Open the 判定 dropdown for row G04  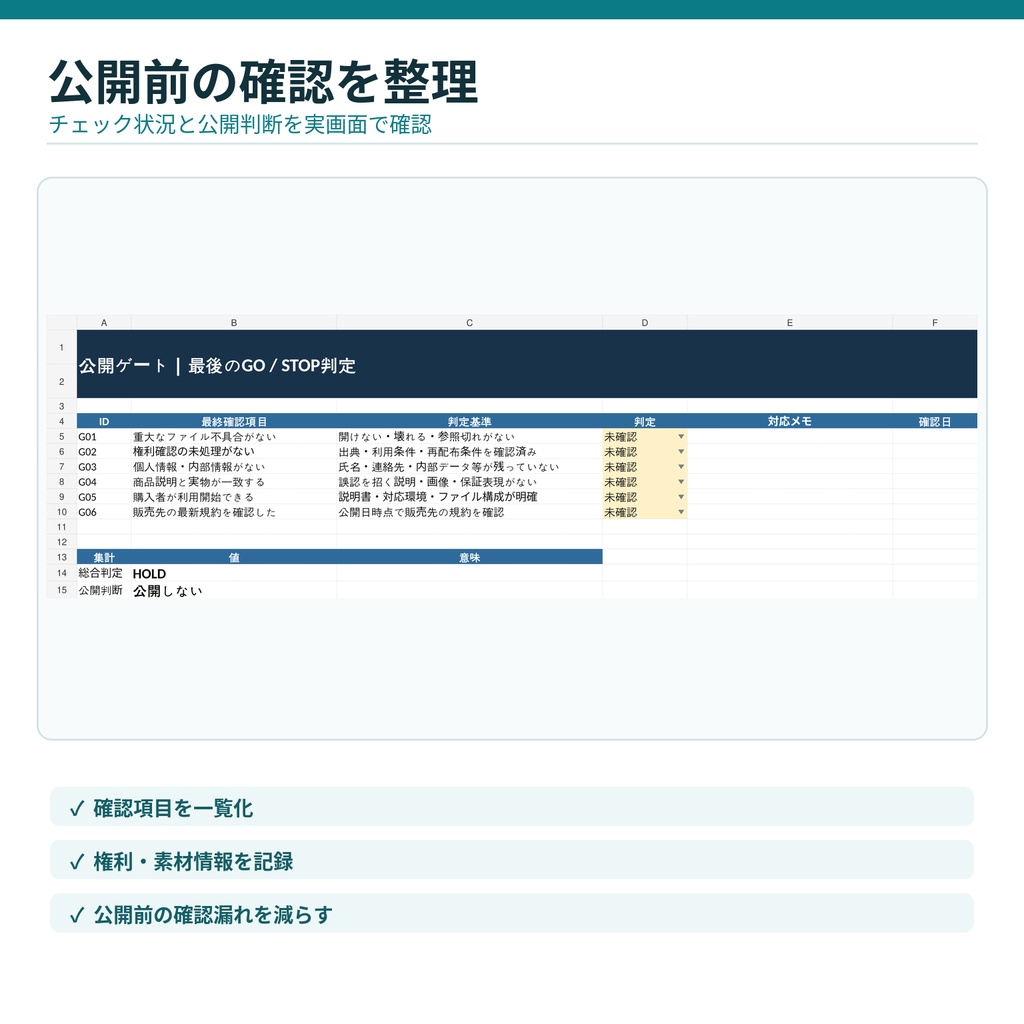click(680, 481)
